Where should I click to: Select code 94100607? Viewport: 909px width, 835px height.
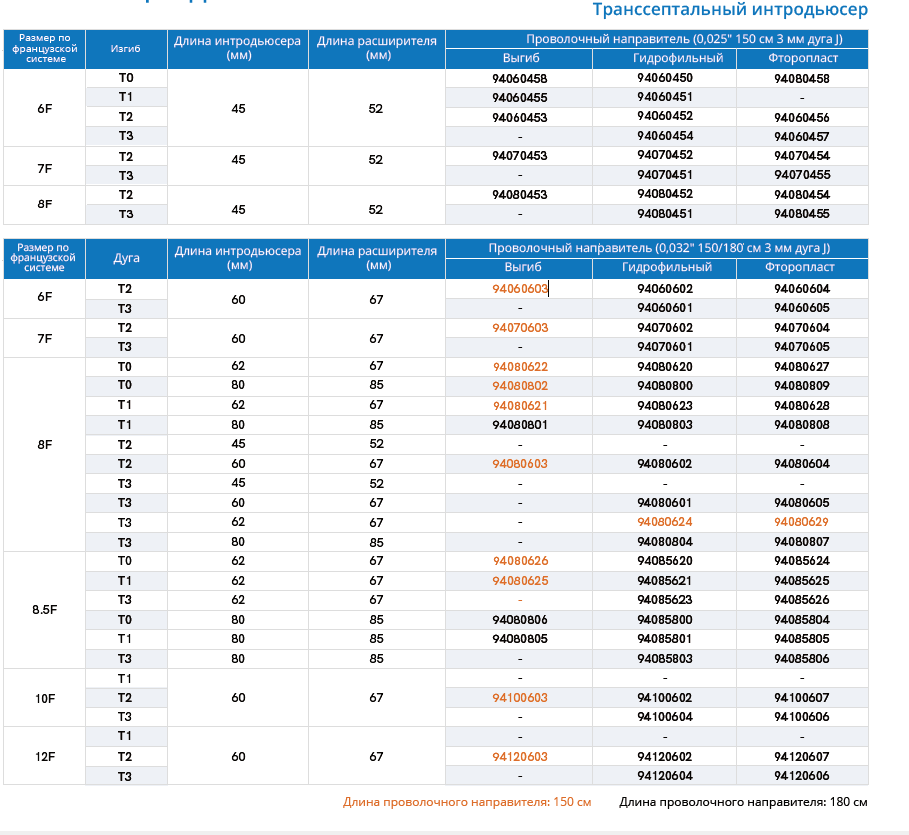click(x=802, y=698)
